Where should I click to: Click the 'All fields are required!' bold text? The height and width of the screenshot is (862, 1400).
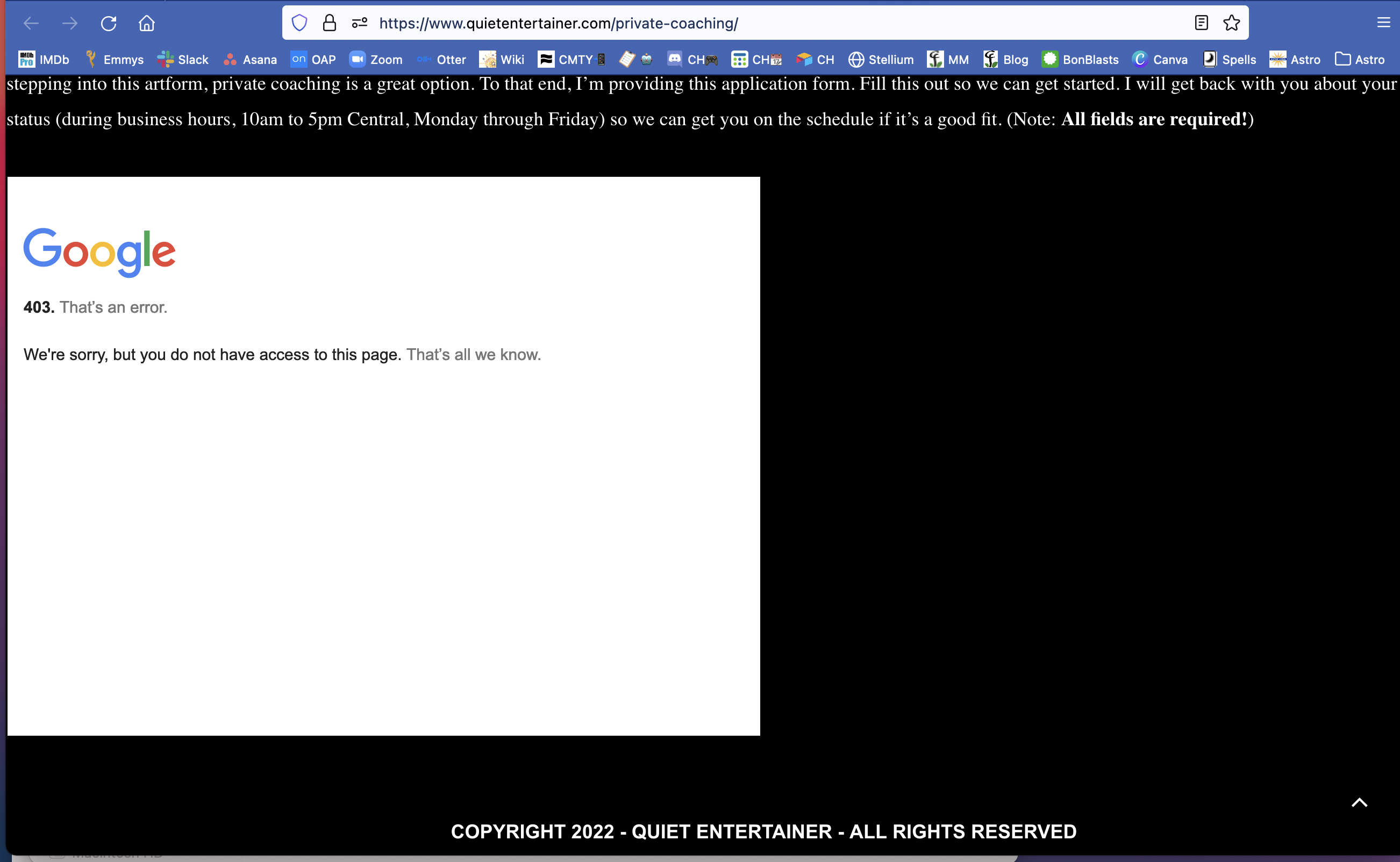coord(1155,119)
